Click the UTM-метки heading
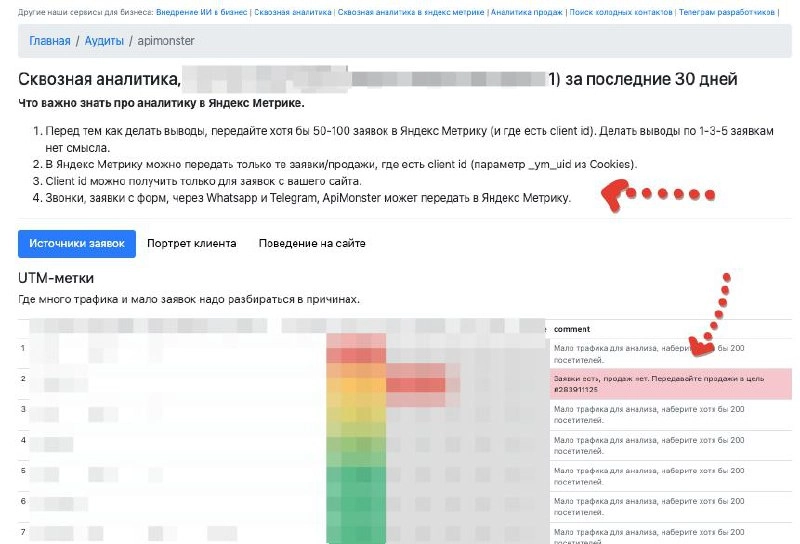 pyautogui.click(x=56, y=278)
